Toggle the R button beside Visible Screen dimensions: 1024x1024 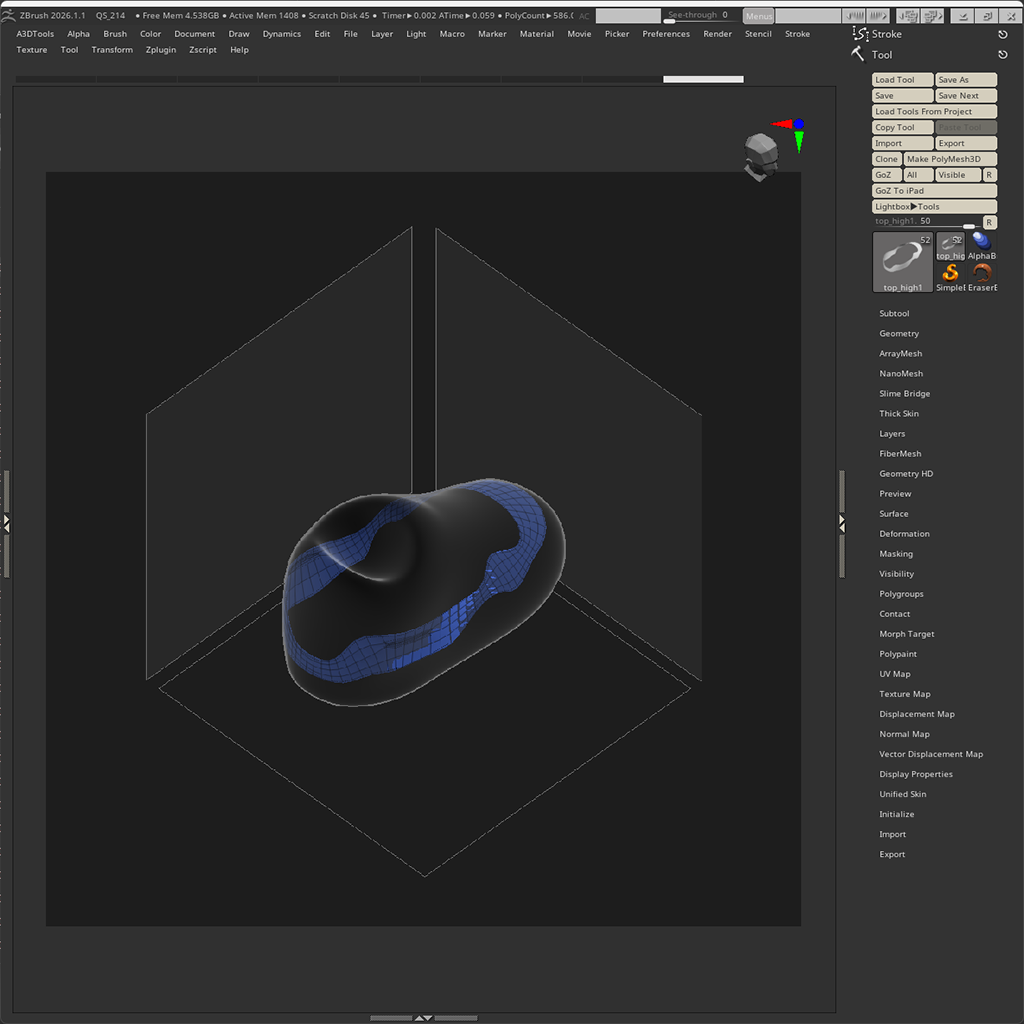click(989, 174)
